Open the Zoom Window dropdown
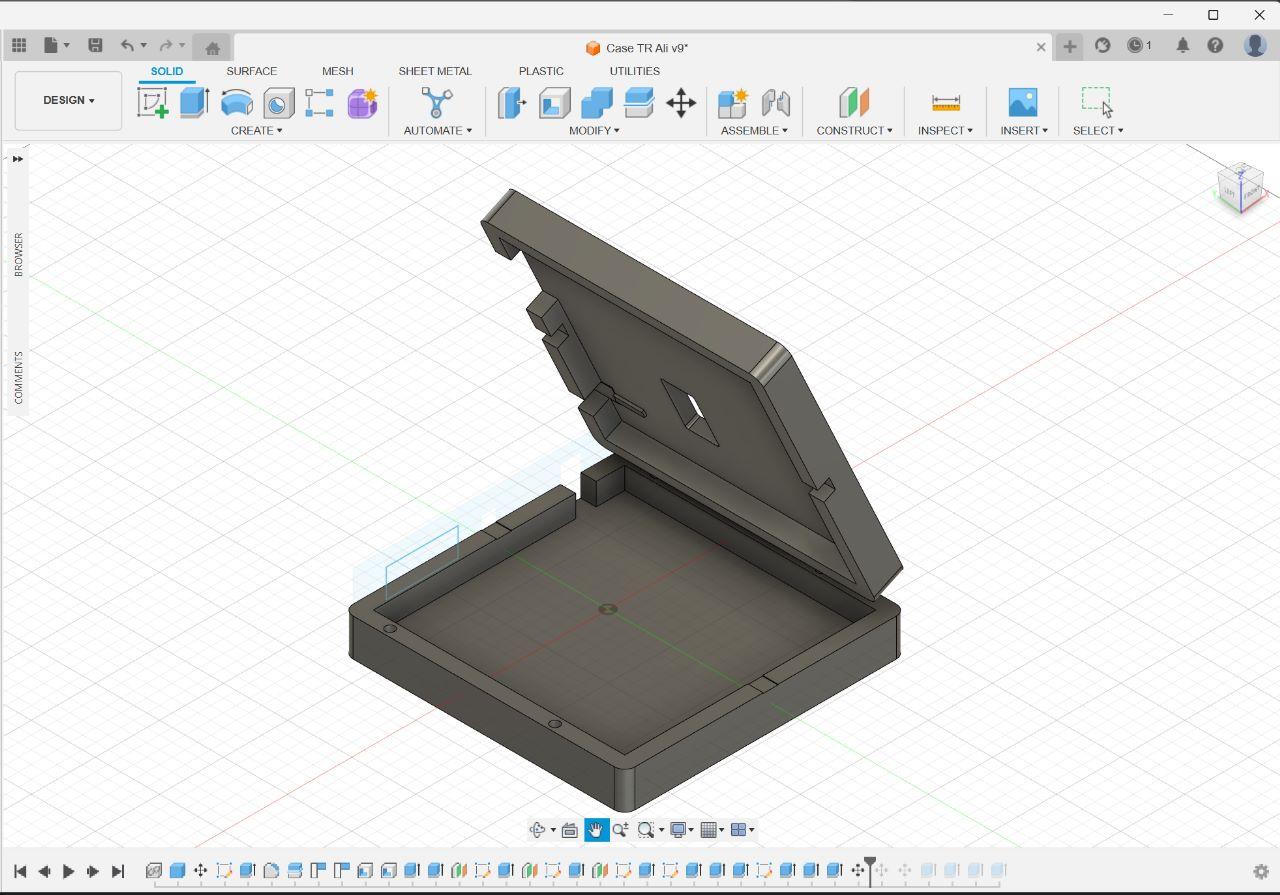The height and width of the screenshot is (895, 1280). tap(650, 830)
